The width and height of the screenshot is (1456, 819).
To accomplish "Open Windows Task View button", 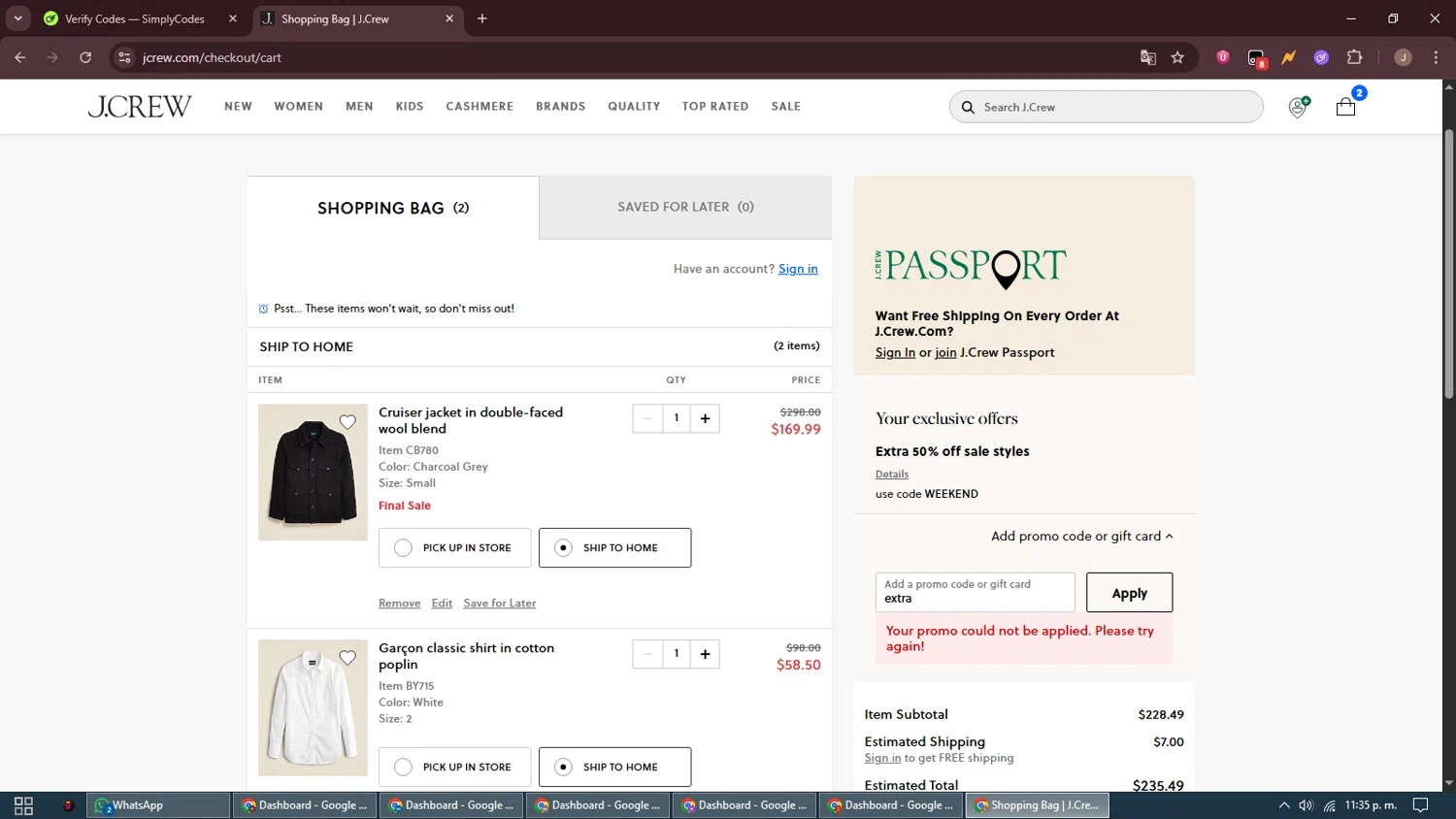I will pos(23,805).
